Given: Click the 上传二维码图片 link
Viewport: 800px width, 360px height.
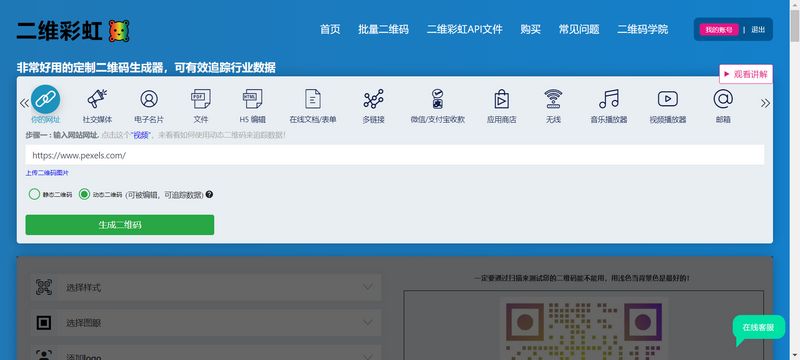Looking at the screenshot, I should coord(47,173).
